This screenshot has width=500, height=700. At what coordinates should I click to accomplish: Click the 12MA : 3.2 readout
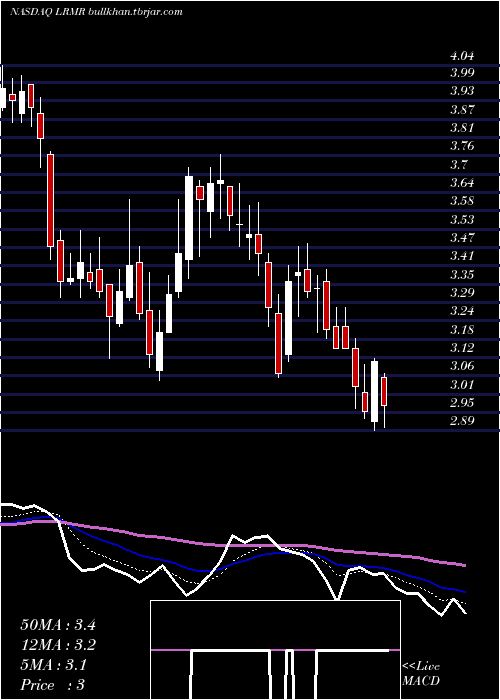58,645
